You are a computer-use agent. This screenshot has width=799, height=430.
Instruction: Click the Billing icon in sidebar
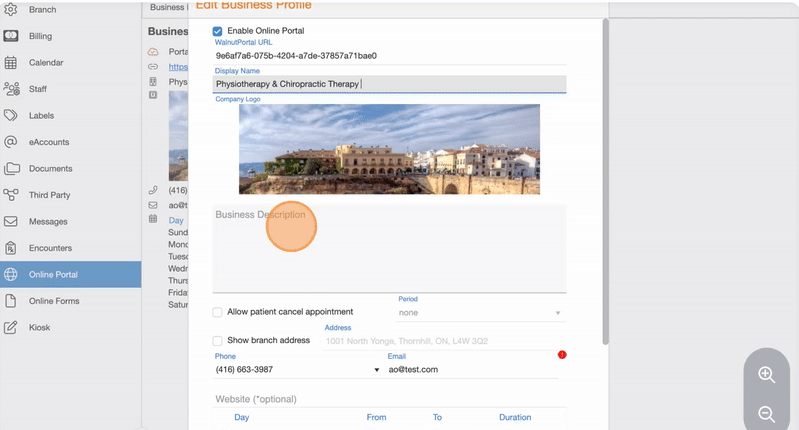11,36
